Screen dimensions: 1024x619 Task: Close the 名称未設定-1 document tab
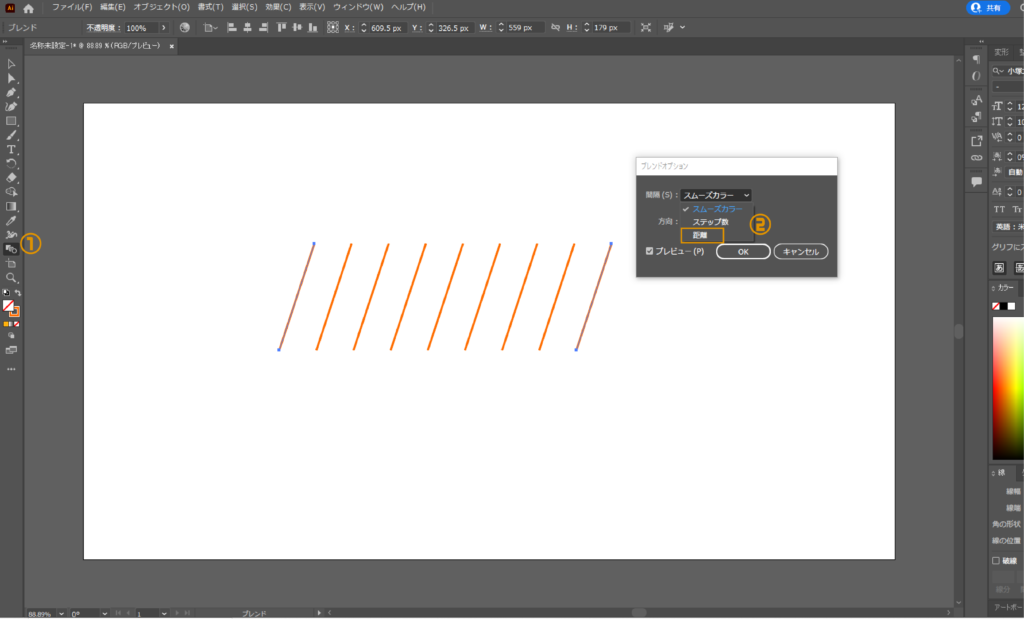coord(172,46)
